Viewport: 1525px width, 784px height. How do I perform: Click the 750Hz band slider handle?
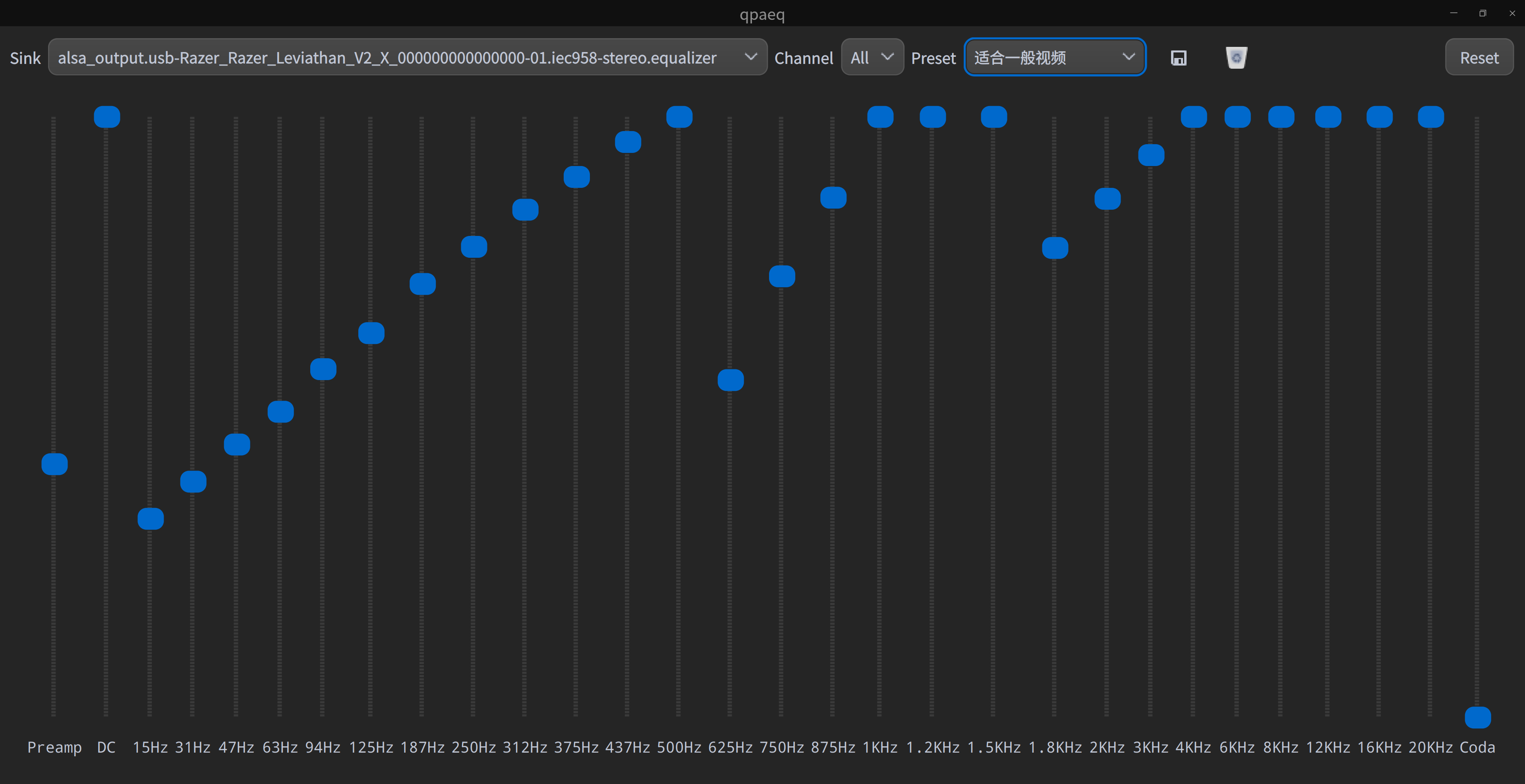click(x=781, y=276)
